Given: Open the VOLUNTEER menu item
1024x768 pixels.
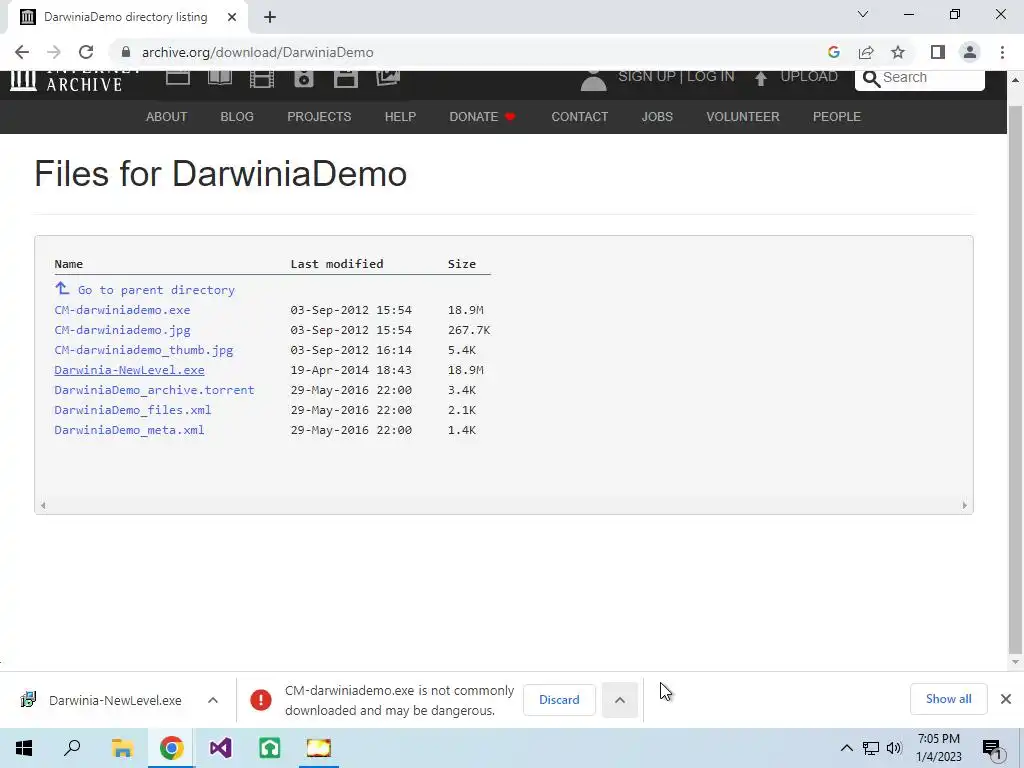Looking at the screenshot, I should (x=743, y=117).
